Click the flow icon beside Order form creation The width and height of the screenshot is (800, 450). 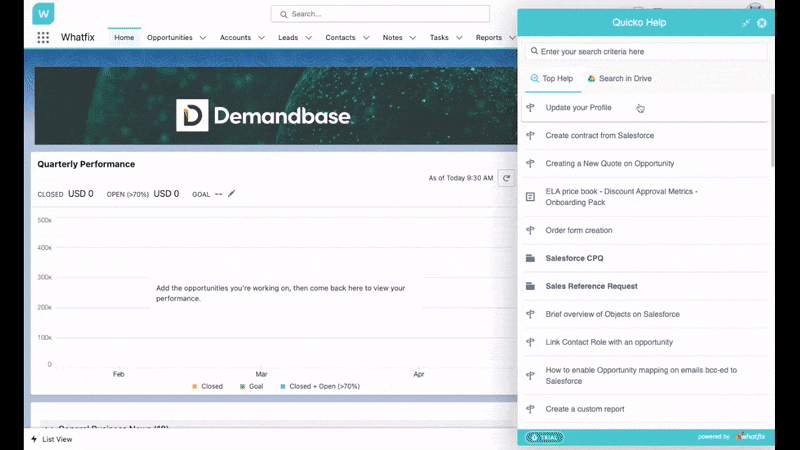[x=531, y=231]
